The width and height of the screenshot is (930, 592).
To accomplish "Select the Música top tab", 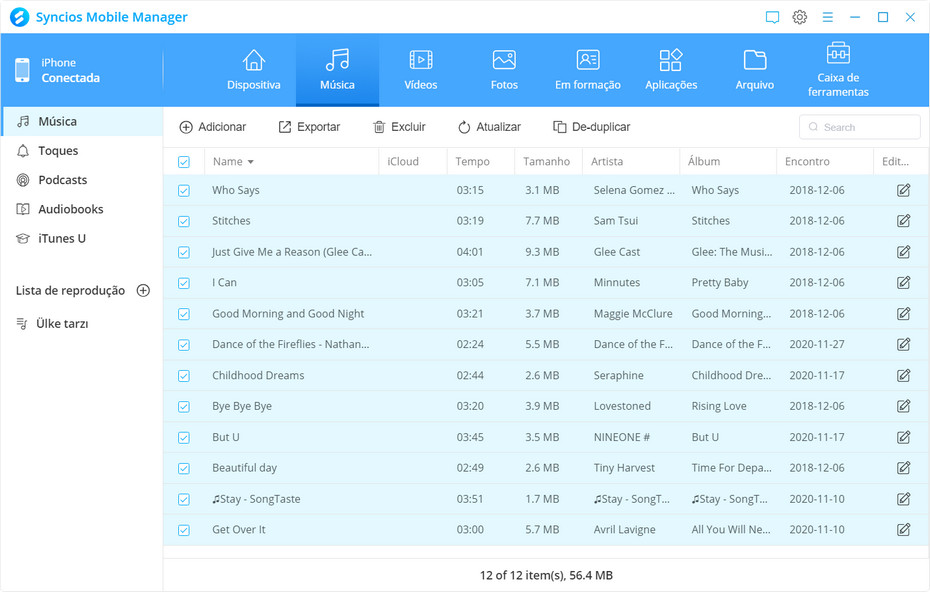I will tap(337, 70).
